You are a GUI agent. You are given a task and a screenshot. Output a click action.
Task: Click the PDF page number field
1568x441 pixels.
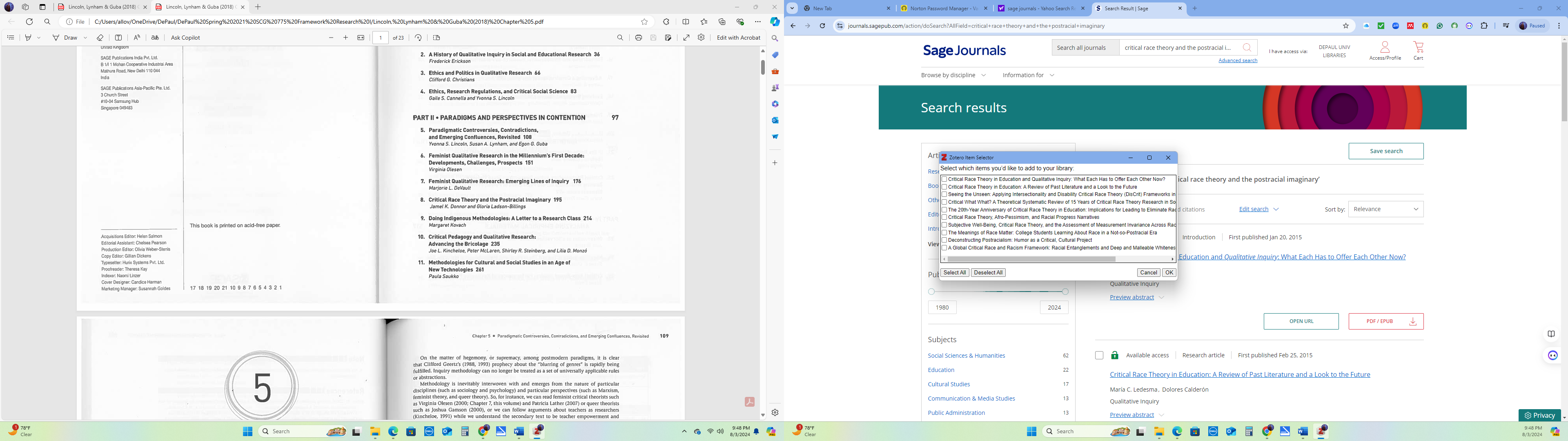(x=381, y=38)
